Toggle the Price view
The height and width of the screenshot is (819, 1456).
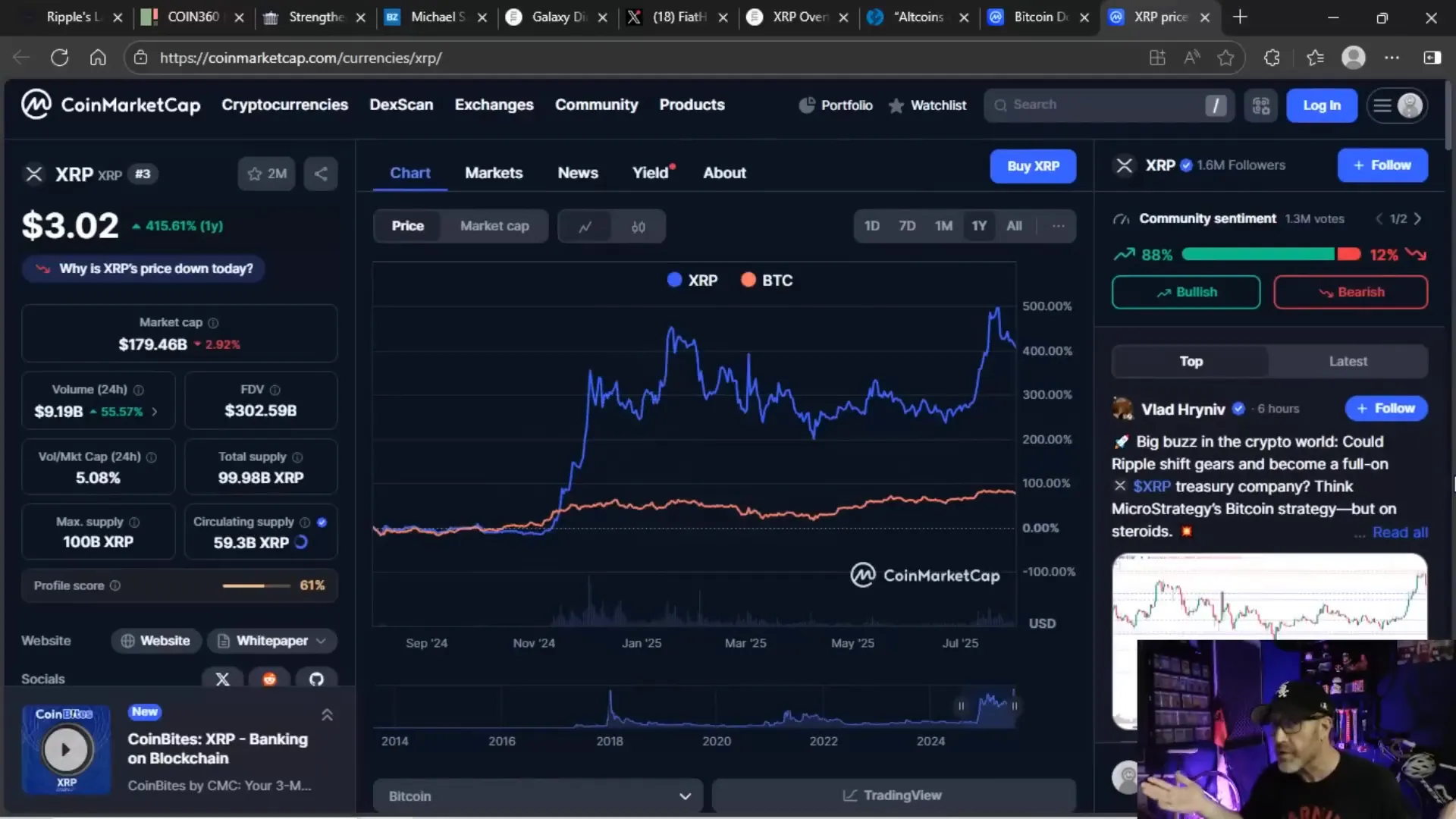point(407,226)
